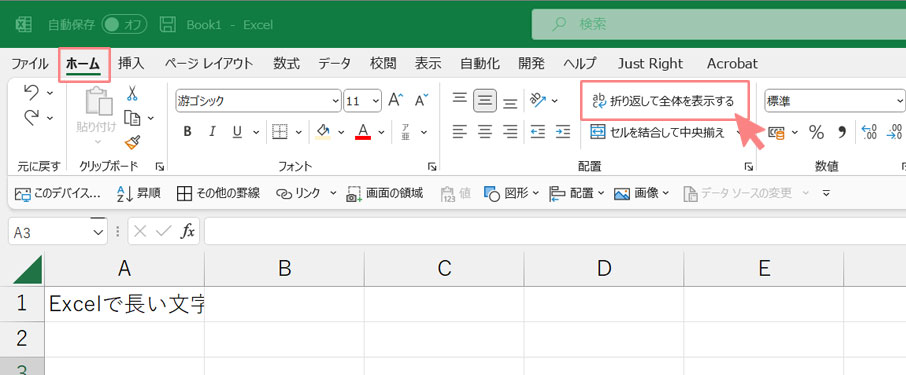The image size is (906, 375).
Task: Click セルを結合して中央揃え merge button
Action: [658, 133]
